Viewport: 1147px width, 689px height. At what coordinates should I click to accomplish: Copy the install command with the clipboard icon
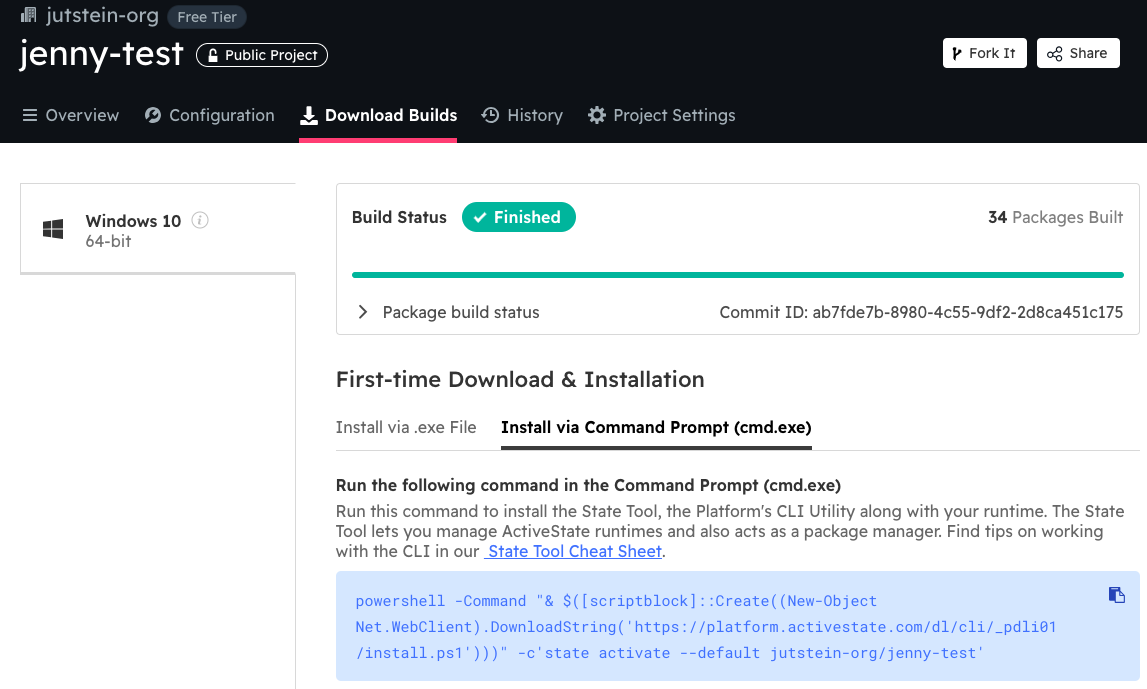pos(1116,595)
